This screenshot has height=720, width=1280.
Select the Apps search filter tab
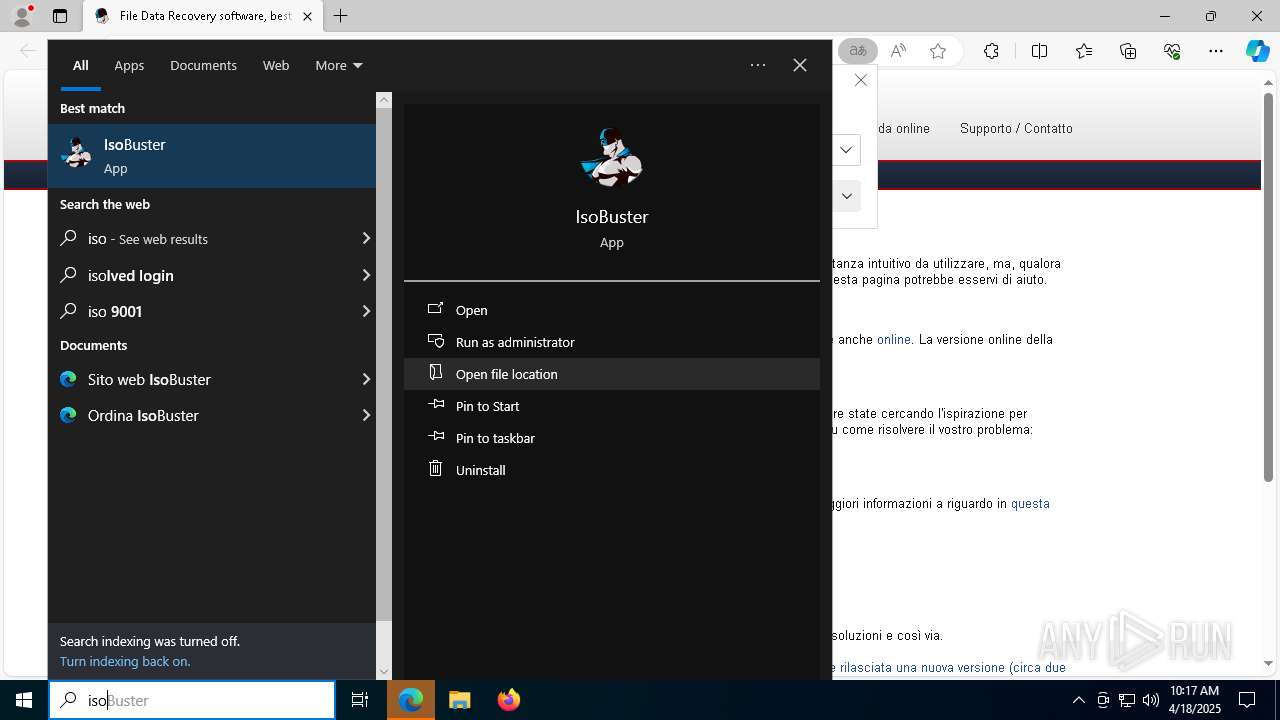click(x=129, y=65)
